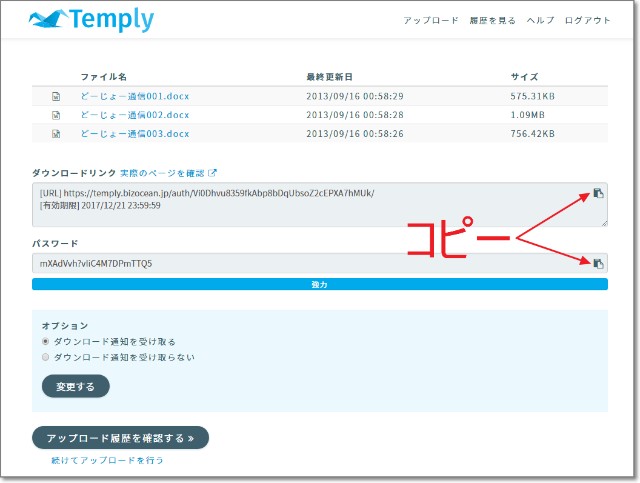Click the blue password strength bar
Screen dimensions: 640x483
coord(319,284)
